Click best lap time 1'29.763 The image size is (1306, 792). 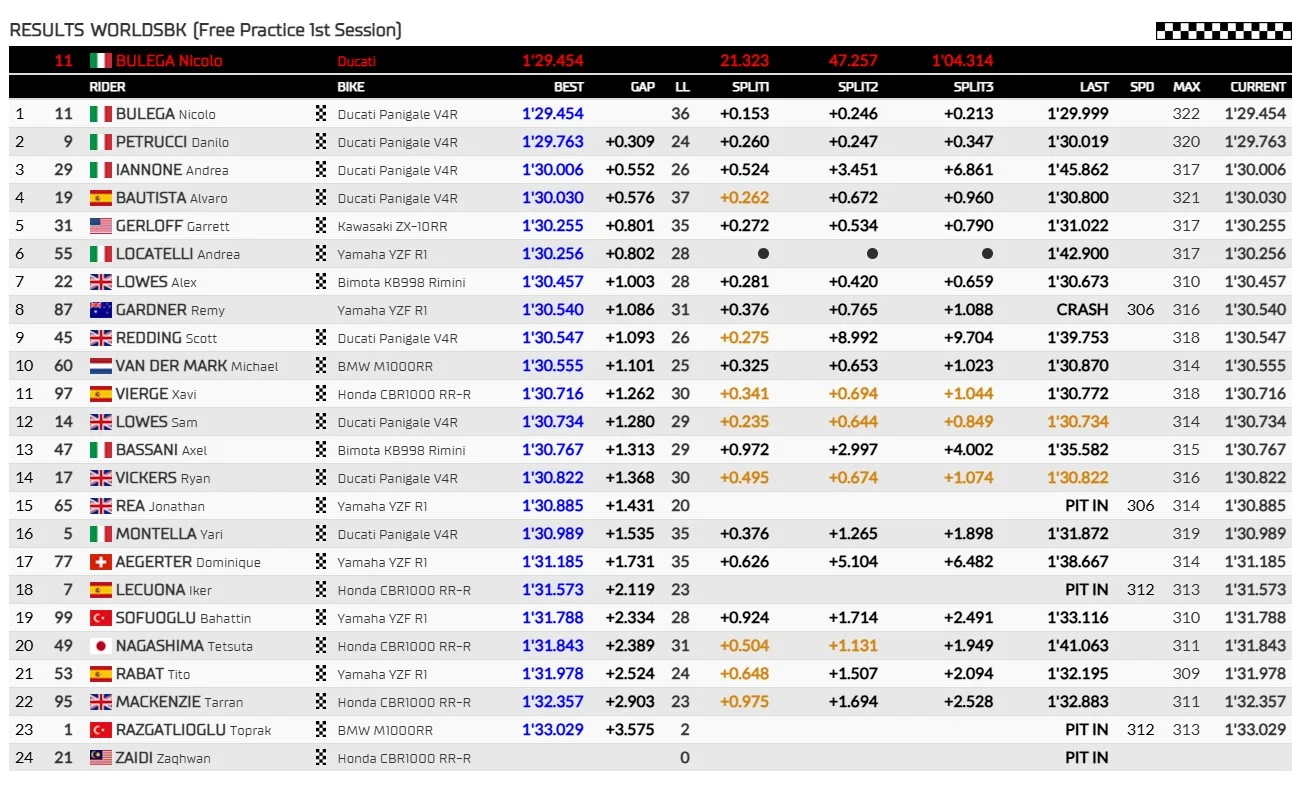pyautogui.click(x=553, y=142)
